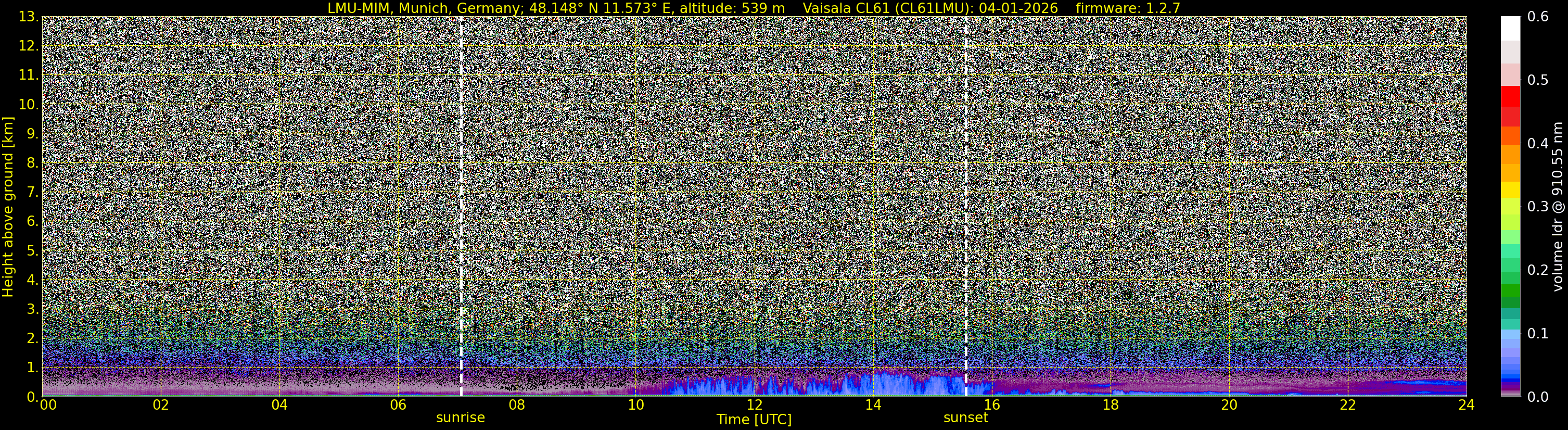Click the '4.' tick on the height axis
The image size is (1568, 430).
pos(32,280)
